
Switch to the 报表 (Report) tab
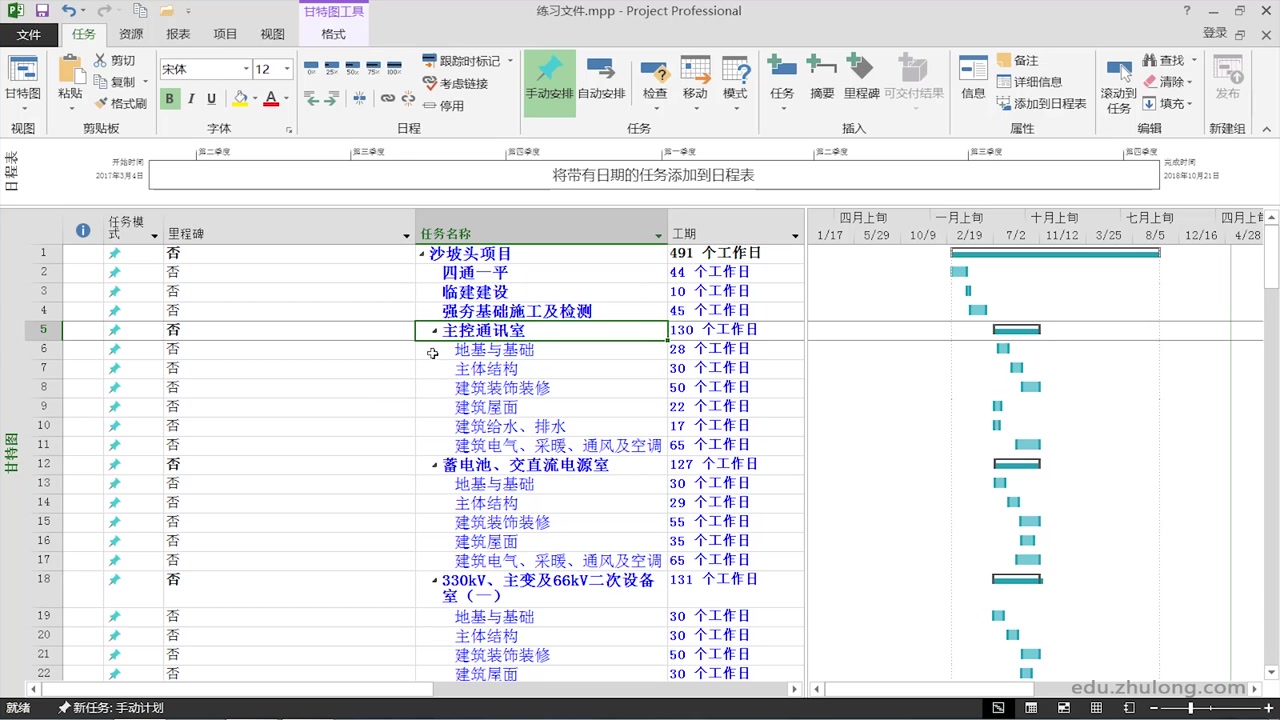pos(178,34)
